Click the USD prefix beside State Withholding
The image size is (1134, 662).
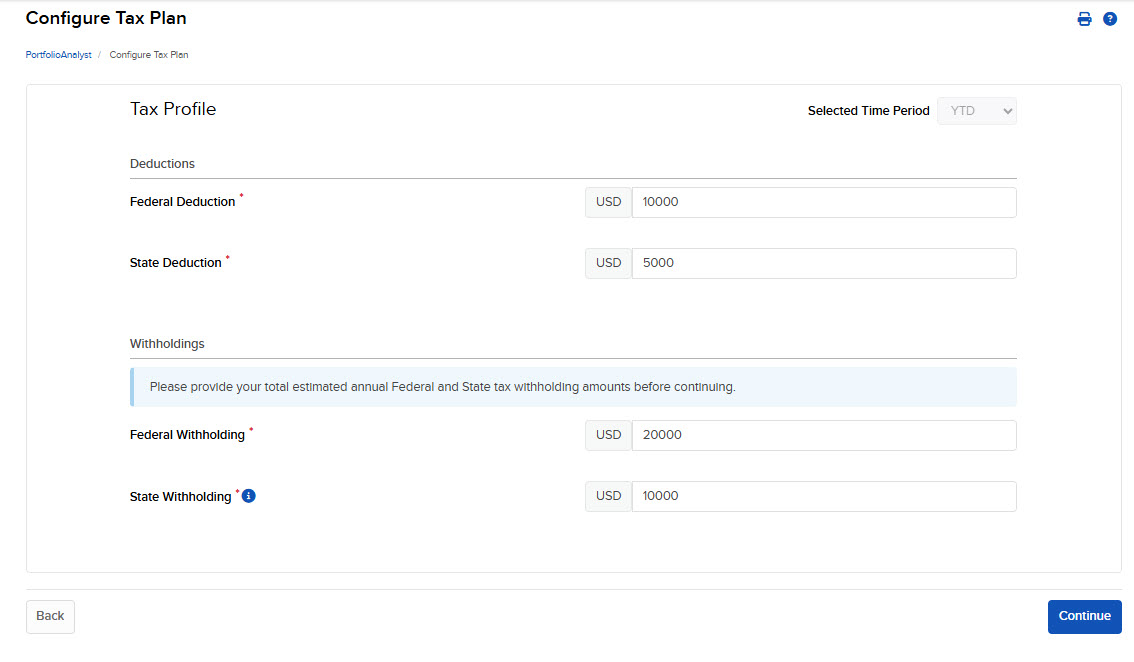coord(608,496)
